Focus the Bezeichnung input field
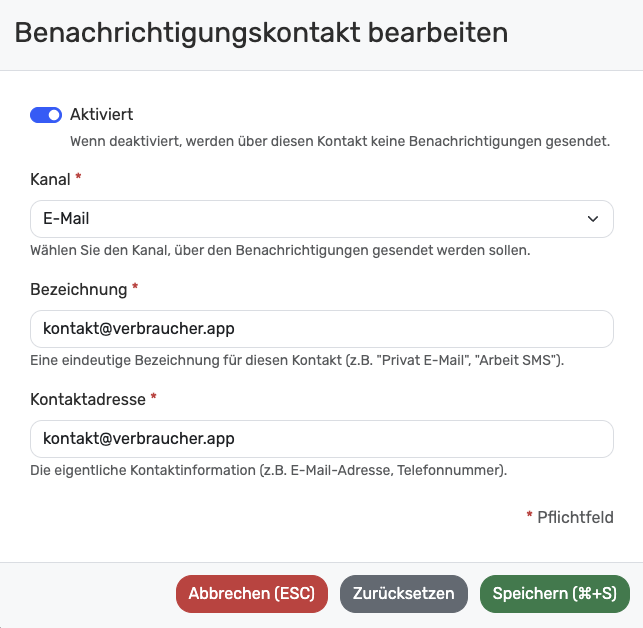Viewport: 643px width, 628px height. [321, 328]
